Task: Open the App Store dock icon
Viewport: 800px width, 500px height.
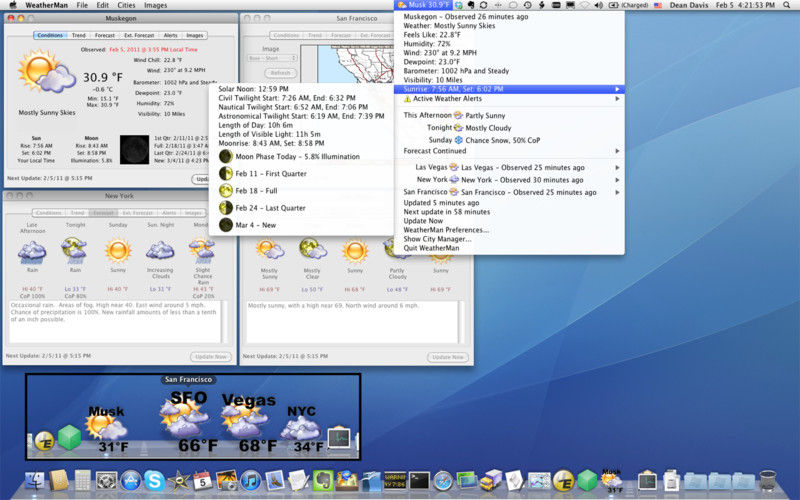Action: tap(131, 480)
